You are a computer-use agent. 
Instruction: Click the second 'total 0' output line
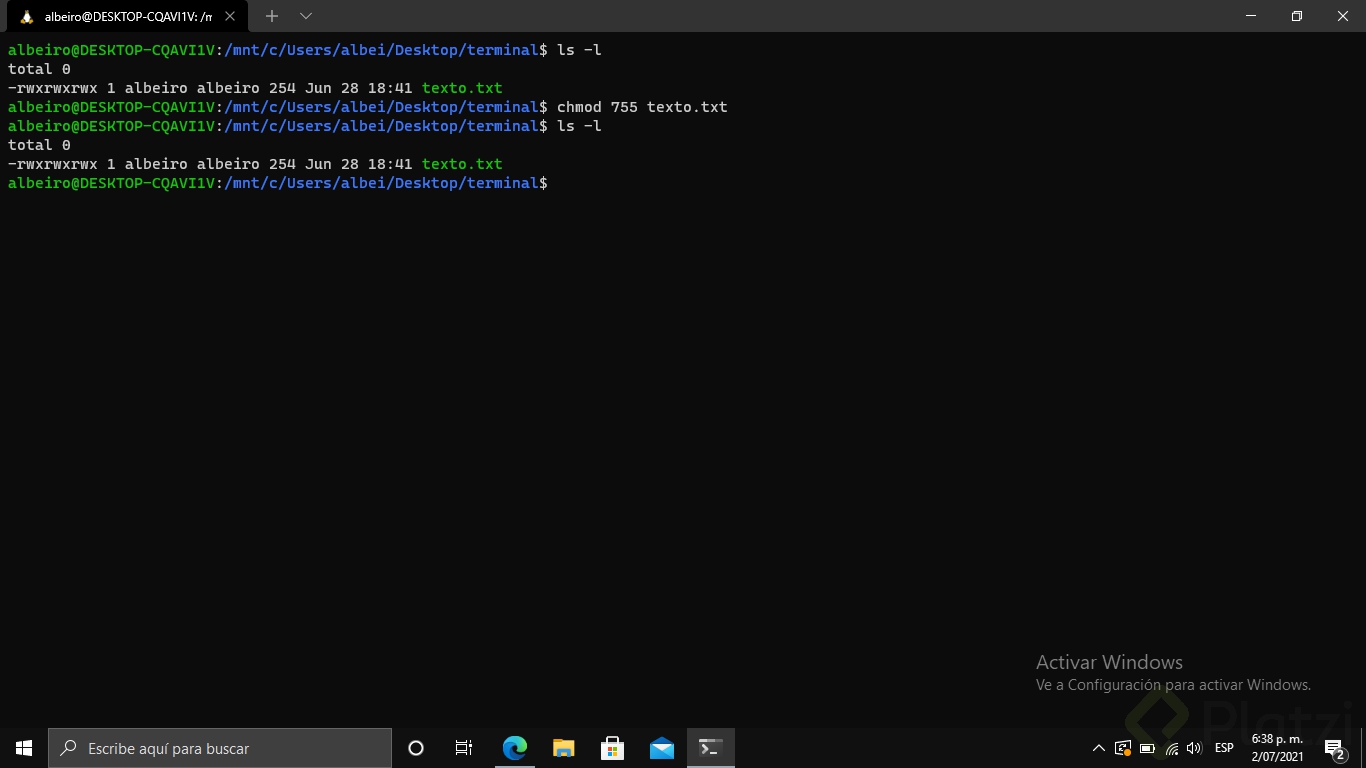click(39, 145)
